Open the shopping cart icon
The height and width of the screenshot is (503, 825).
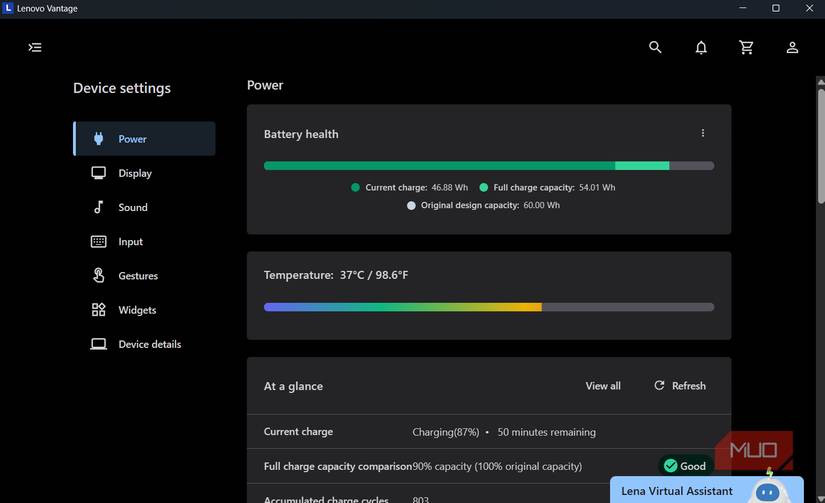pos(746,47)
